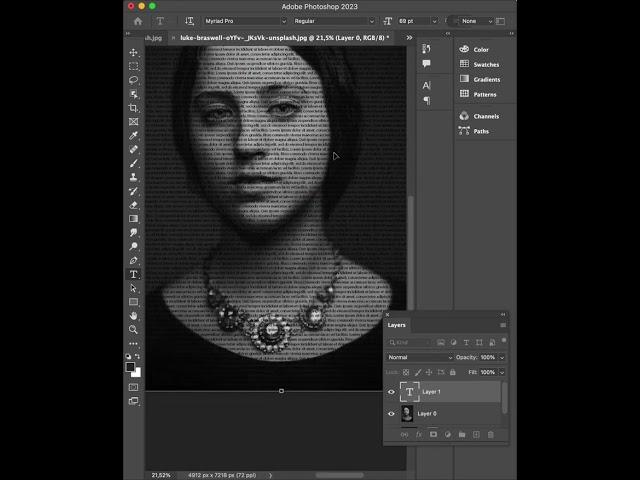Change screen mode at toolbar bottom
The height and width of the screenshot is (480, 640).
pyautogui.click(x=133, y=401)
